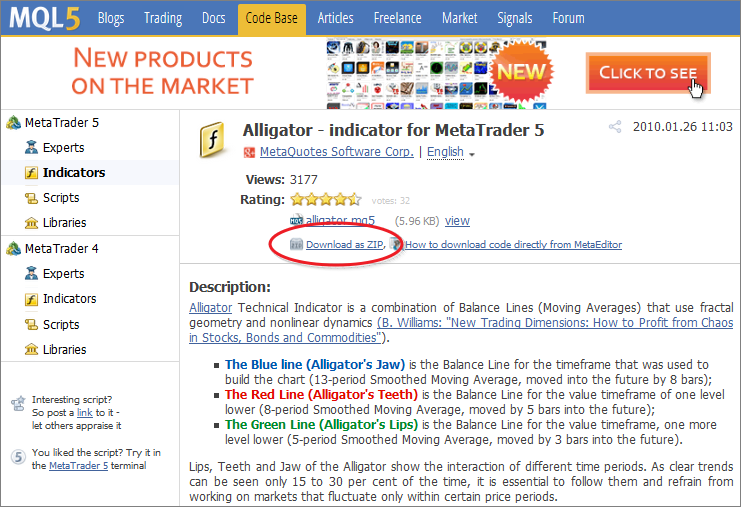
Task: Open the Freelance menu
Action: [x=397, y=18]
